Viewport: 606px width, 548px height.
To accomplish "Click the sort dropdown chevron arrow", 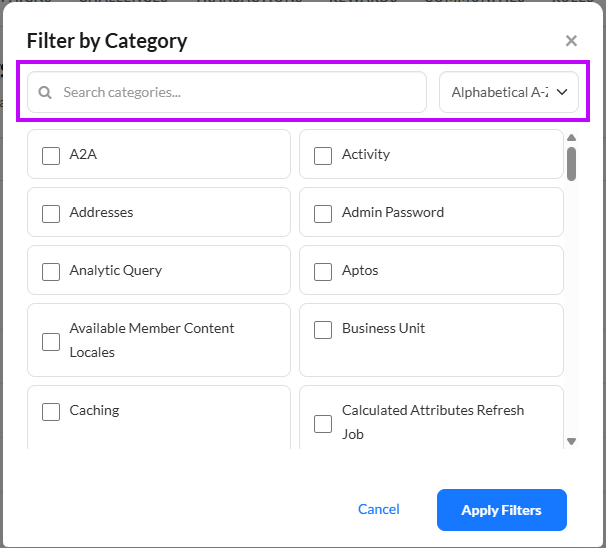I will [x=562, y=92].
